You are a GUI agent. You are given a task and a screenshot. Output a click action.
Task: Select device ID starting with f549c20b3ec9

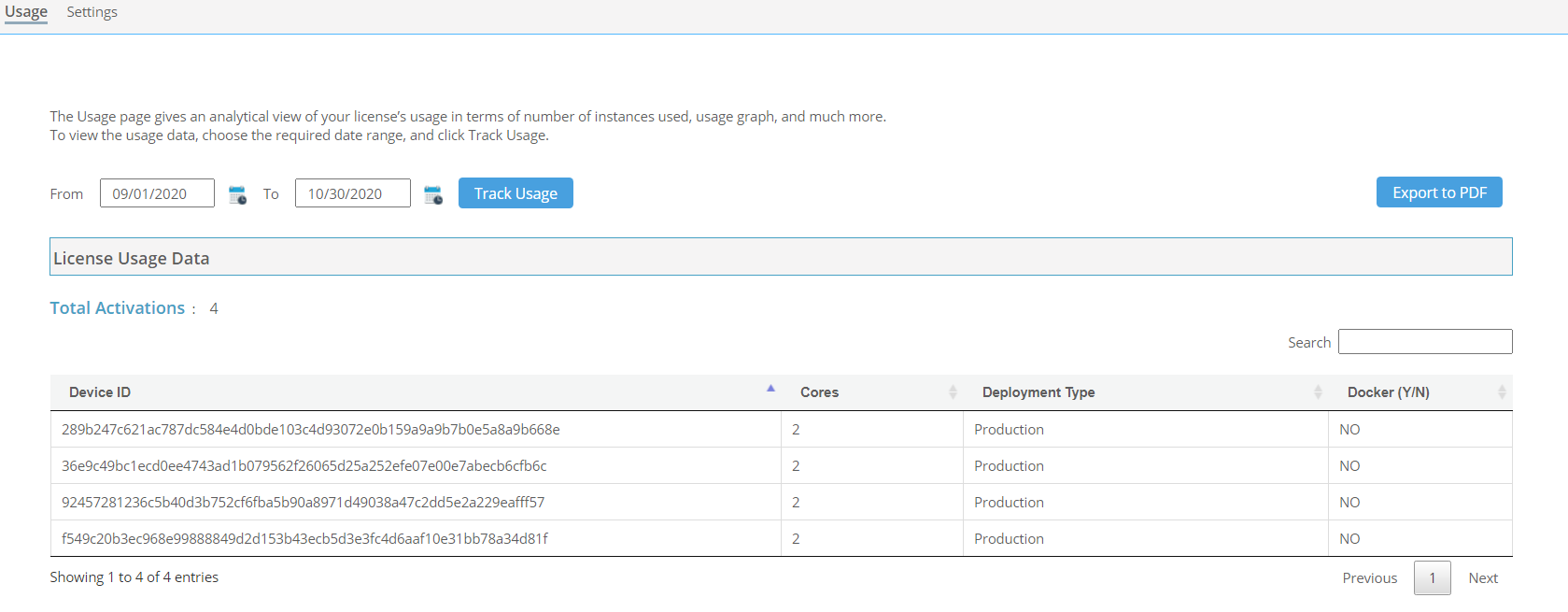tap(304, 539)
